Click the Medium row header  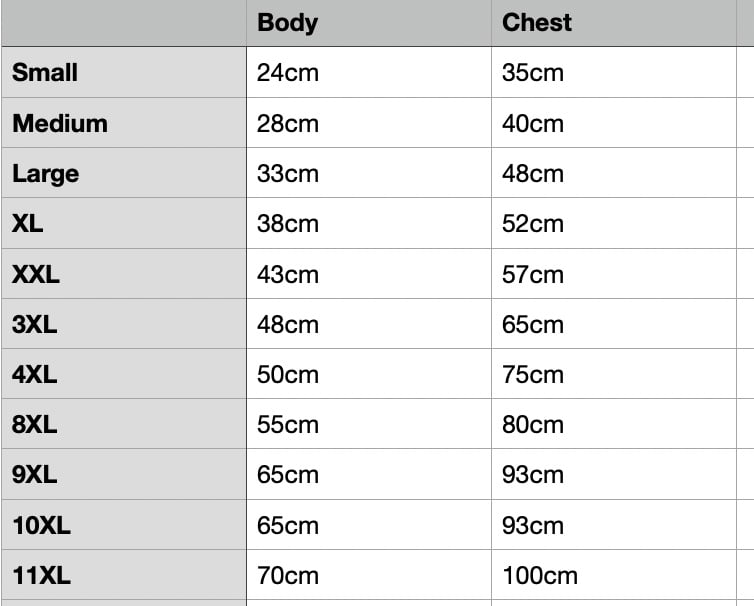click(x=124, y=124)
